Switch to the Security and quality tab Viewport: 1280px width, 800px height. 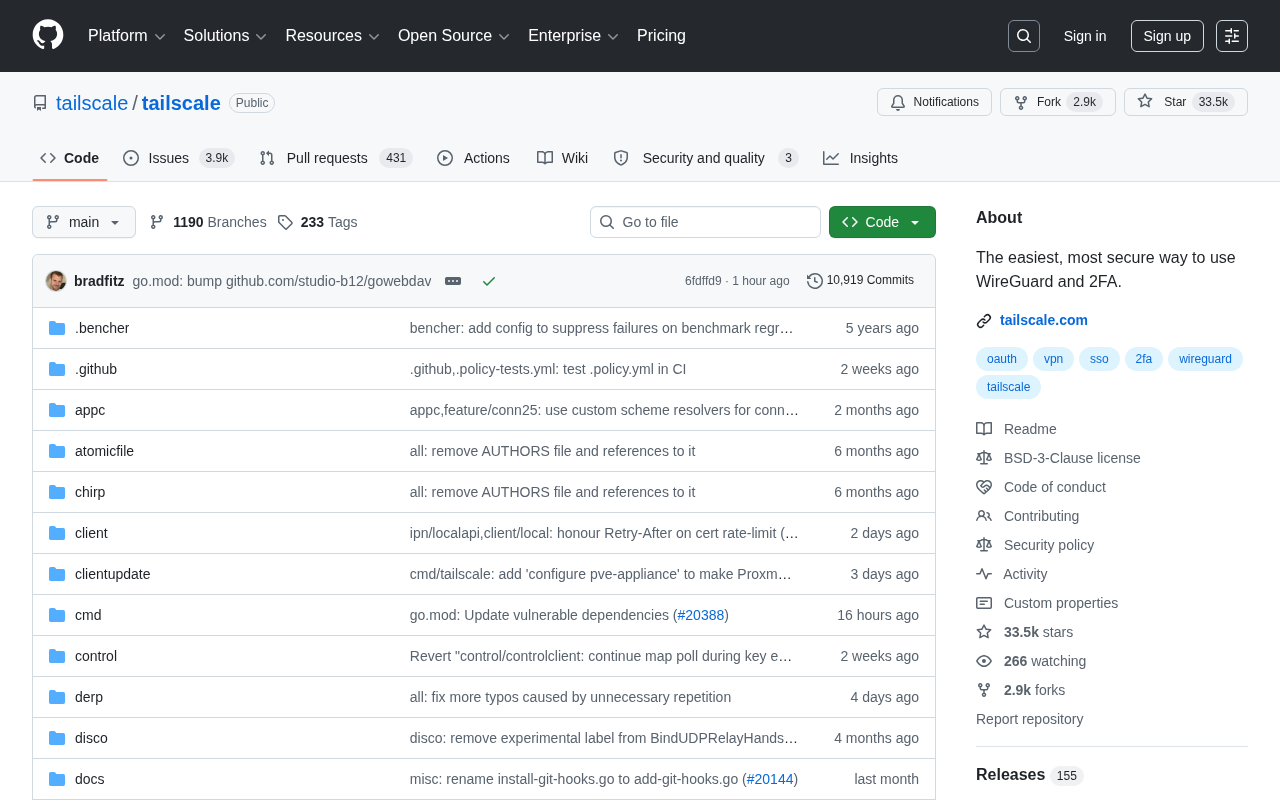pos(706,158)
